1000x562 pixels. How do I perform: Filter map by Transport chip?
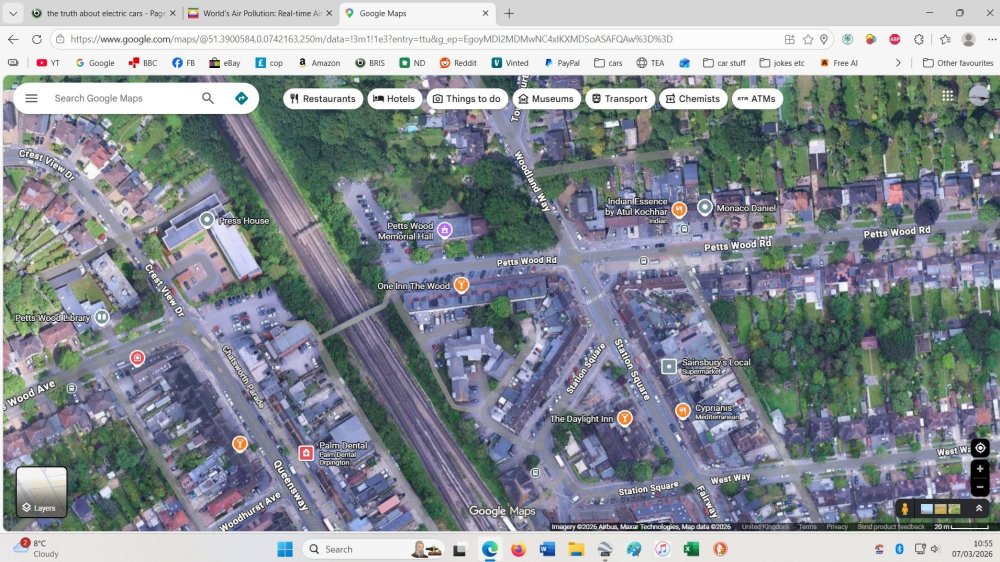(619, 99)
